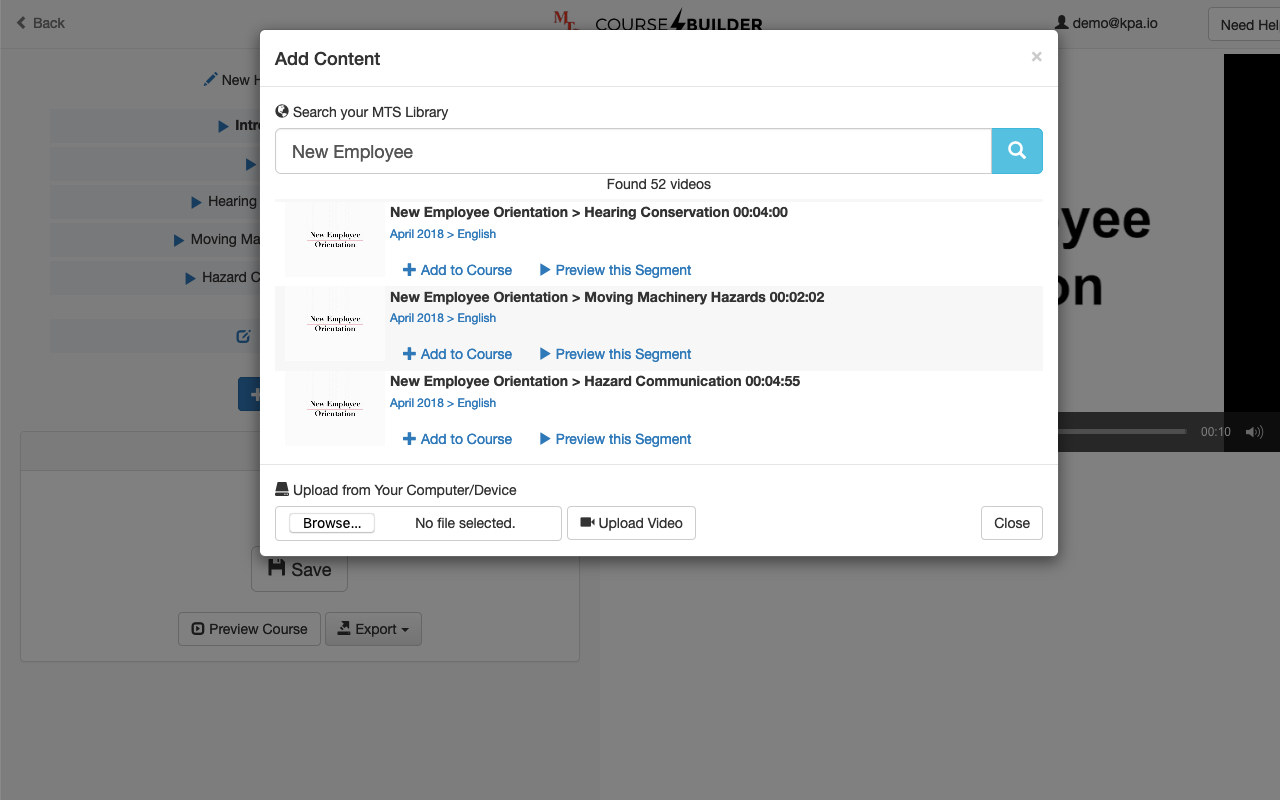Close the Add Content dialog with the X
Screen dimensions: 1280x800
click(1036, 57)
